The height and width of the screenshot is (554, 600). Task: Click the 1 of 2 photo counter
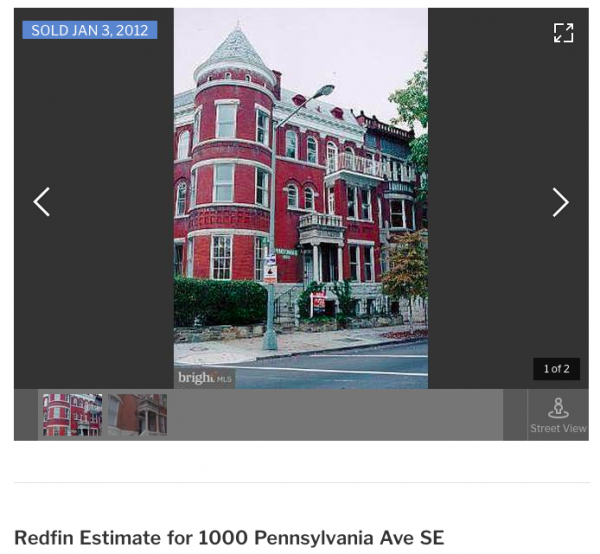click(x=556, y=369)
